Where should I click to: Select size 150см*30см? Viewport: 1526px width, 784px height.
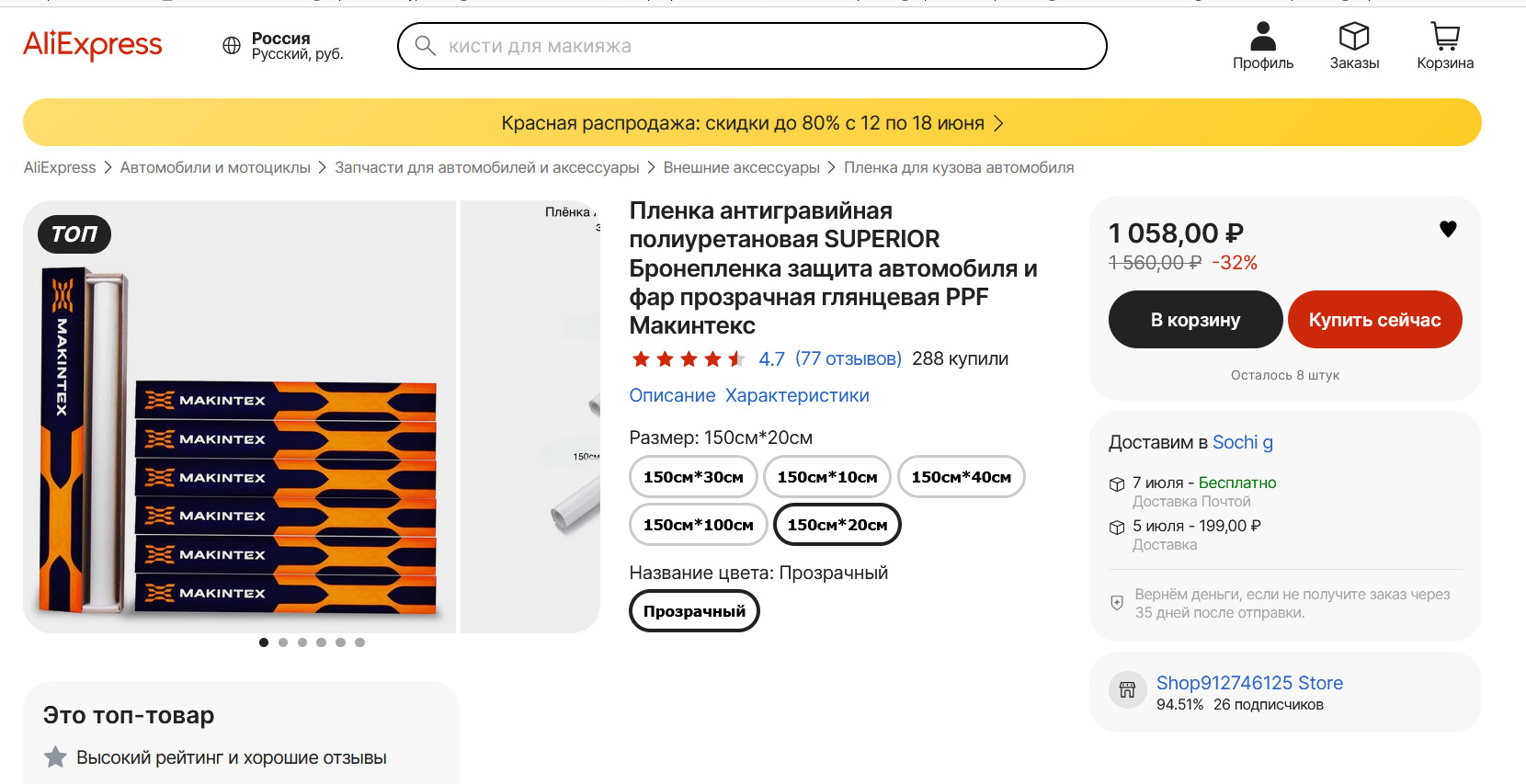point(693,477)
